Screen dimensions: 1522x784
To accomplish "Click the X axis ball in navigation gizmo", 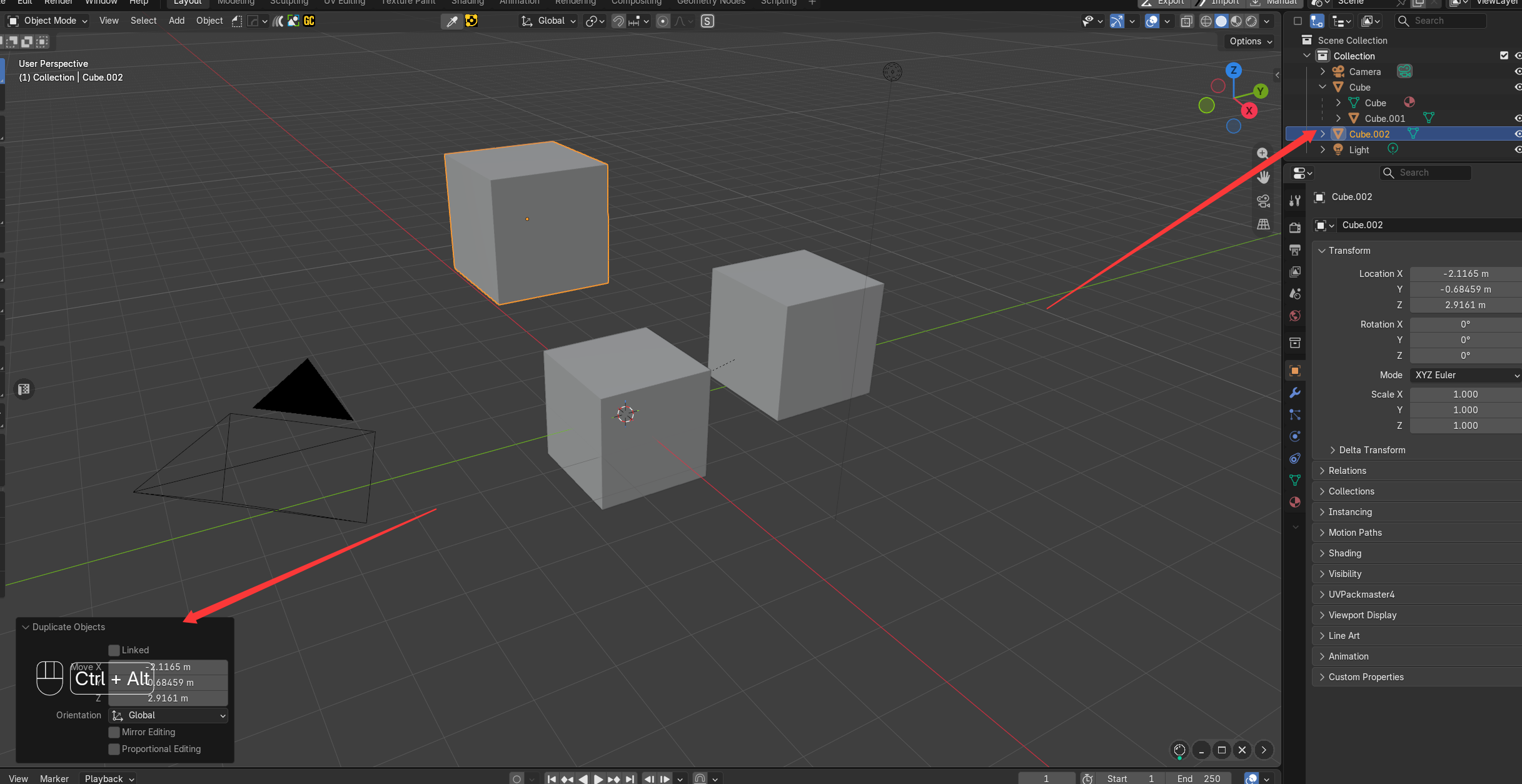I will [1249, 111].
